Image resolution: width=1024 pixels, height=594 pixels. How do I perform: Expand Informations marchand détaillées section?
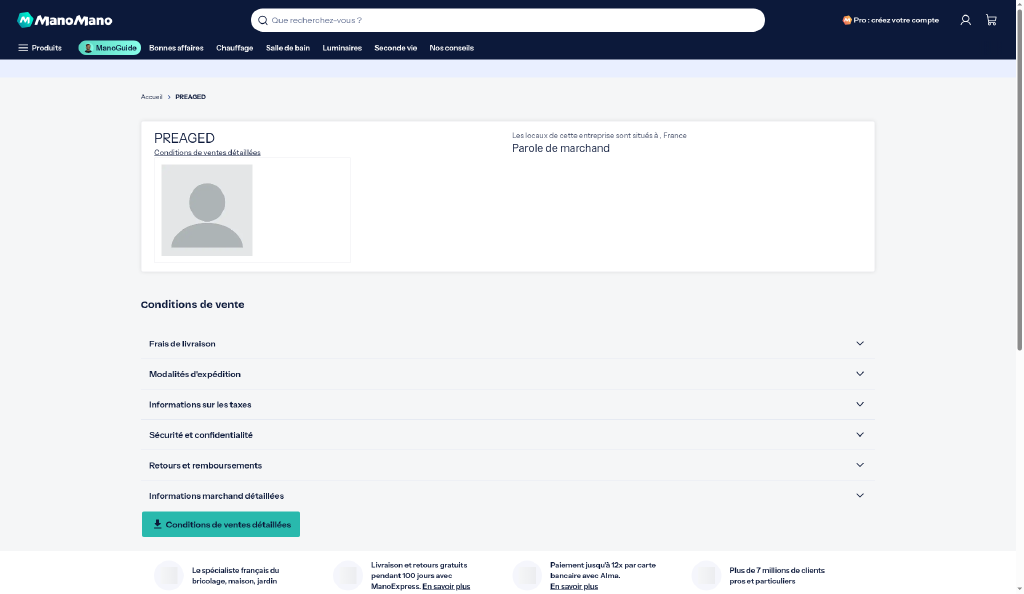507,496
